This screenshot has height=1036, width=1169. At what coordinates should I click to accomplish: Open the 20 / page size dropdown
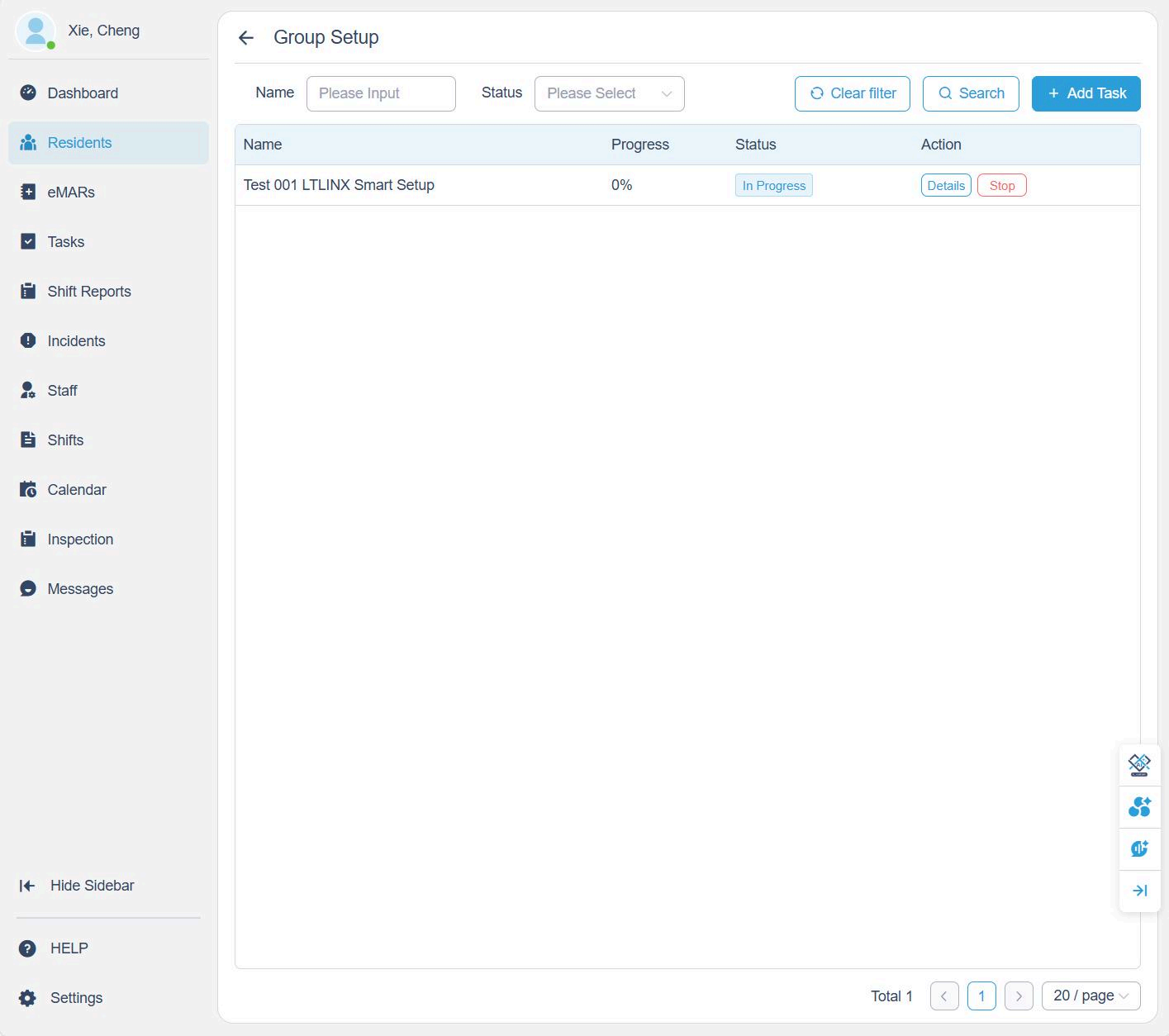(x=1091, y=996)
